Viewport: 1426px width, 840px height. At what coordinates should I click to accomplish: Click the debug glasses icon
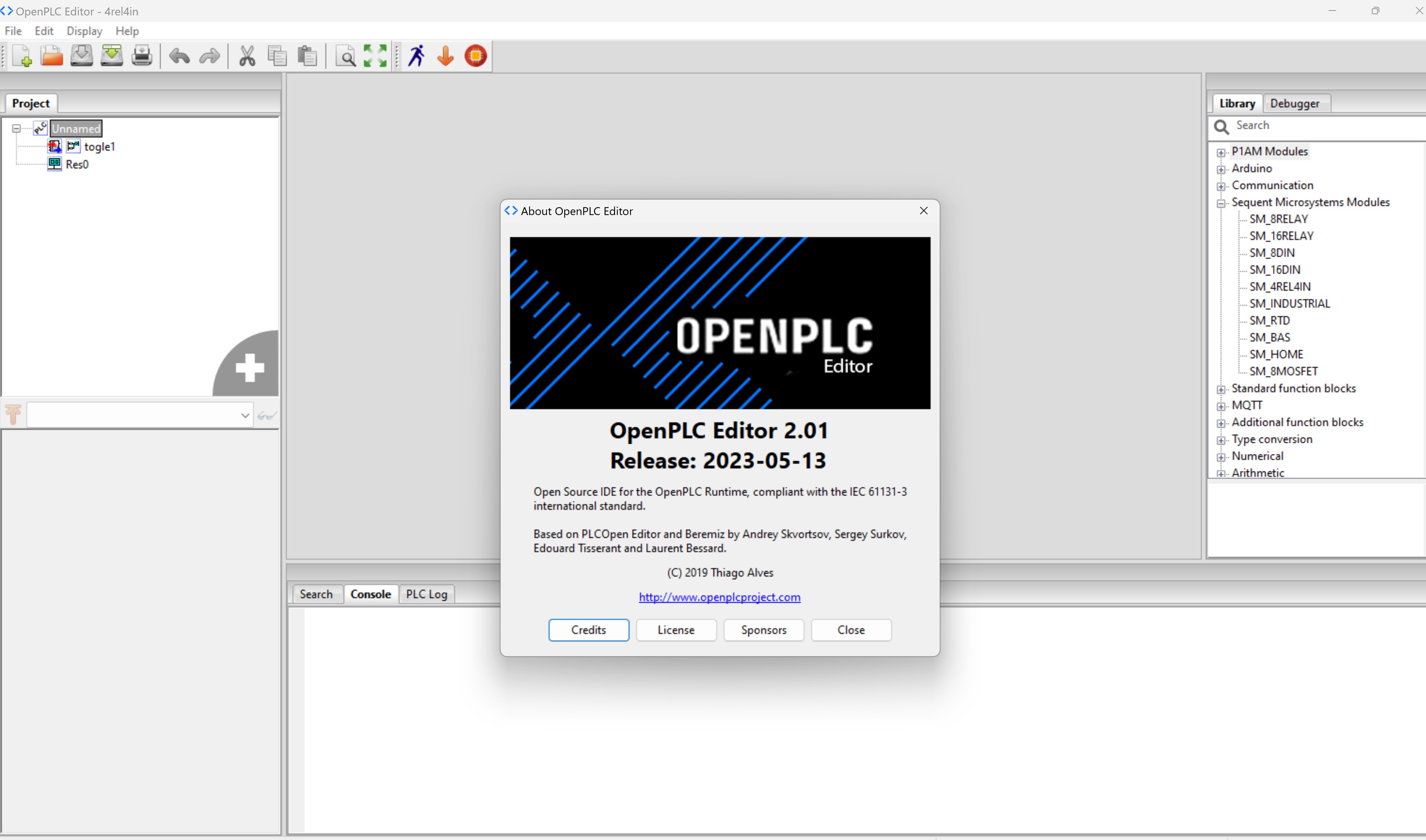tap(267, 415)
